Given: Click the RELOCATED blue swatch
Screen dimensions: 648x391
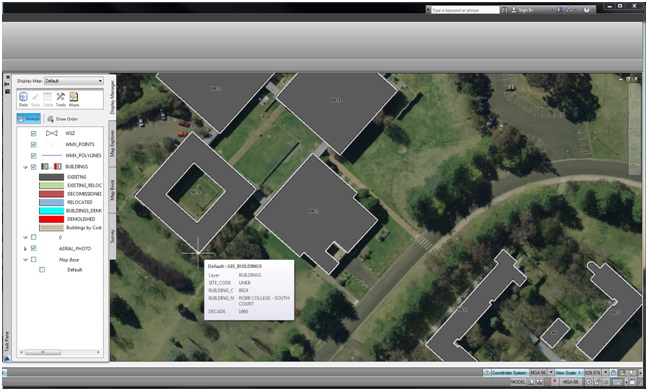Looking at the screenshot, I should [x=51, y=202].
